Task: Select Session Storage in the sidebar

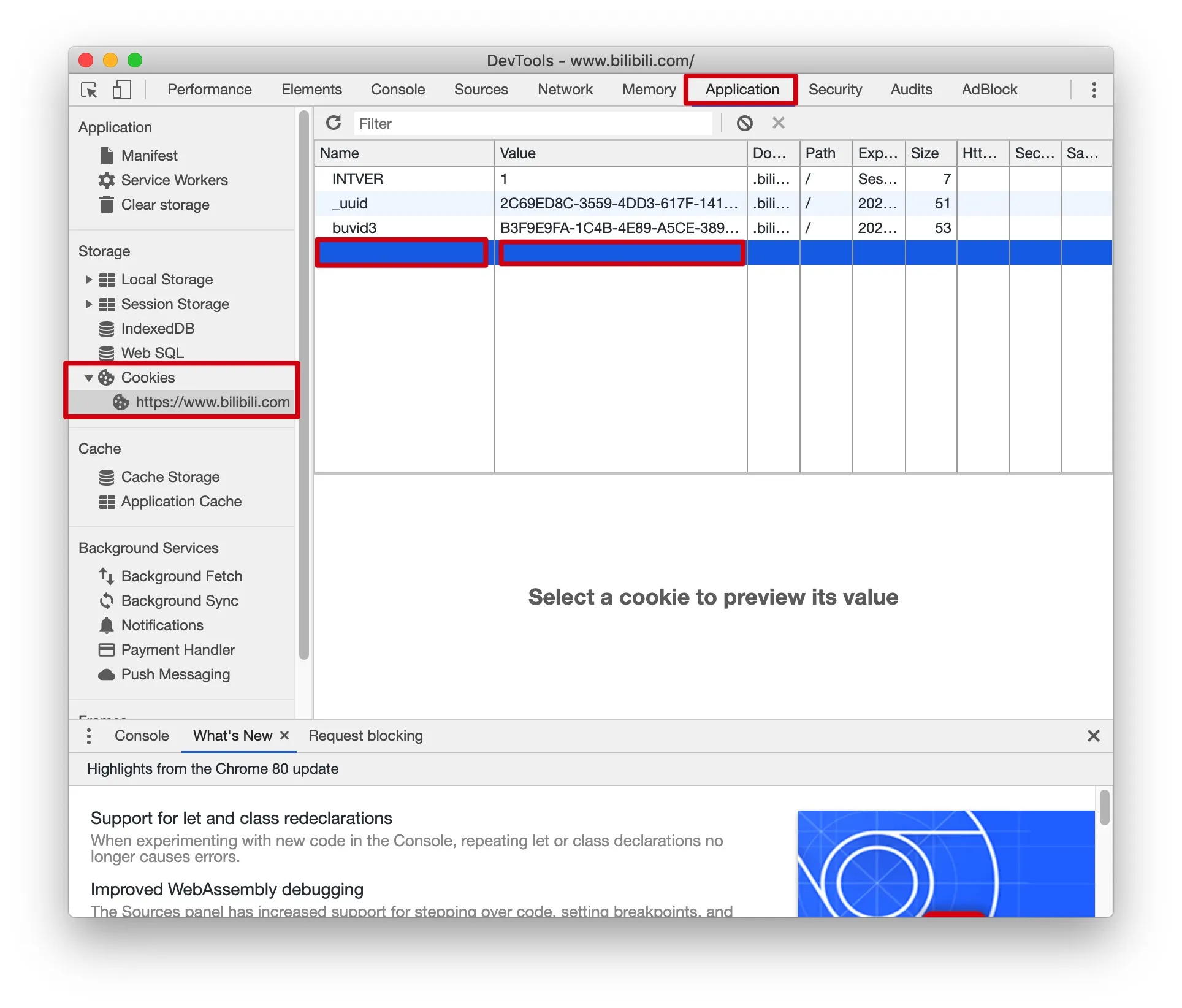Action: pyautogui.click(x=175, y=304)
